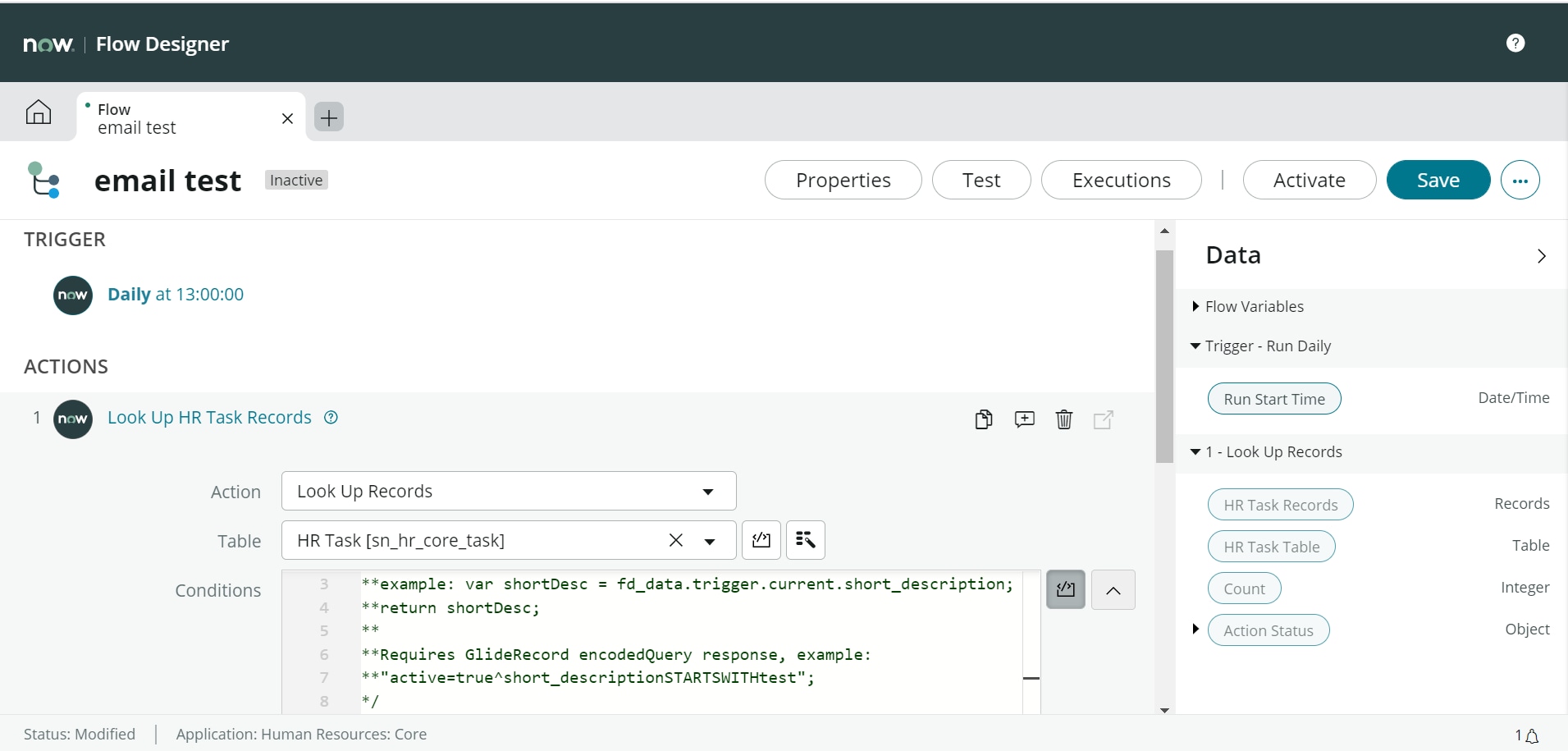Click Application: Human Resources: Core text
This screenshot has width=1568, height=751.
tap(301, 735)
